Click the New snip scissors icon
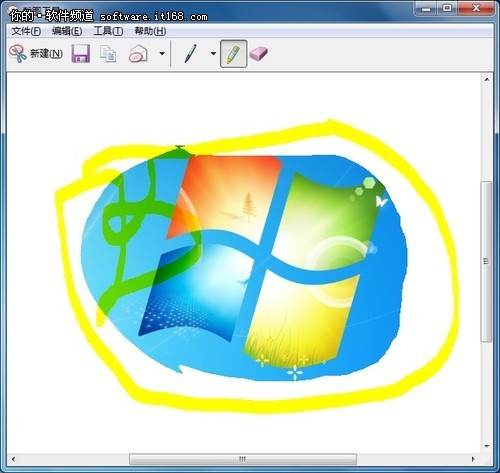The image size is (500, 473). [18, 53]
